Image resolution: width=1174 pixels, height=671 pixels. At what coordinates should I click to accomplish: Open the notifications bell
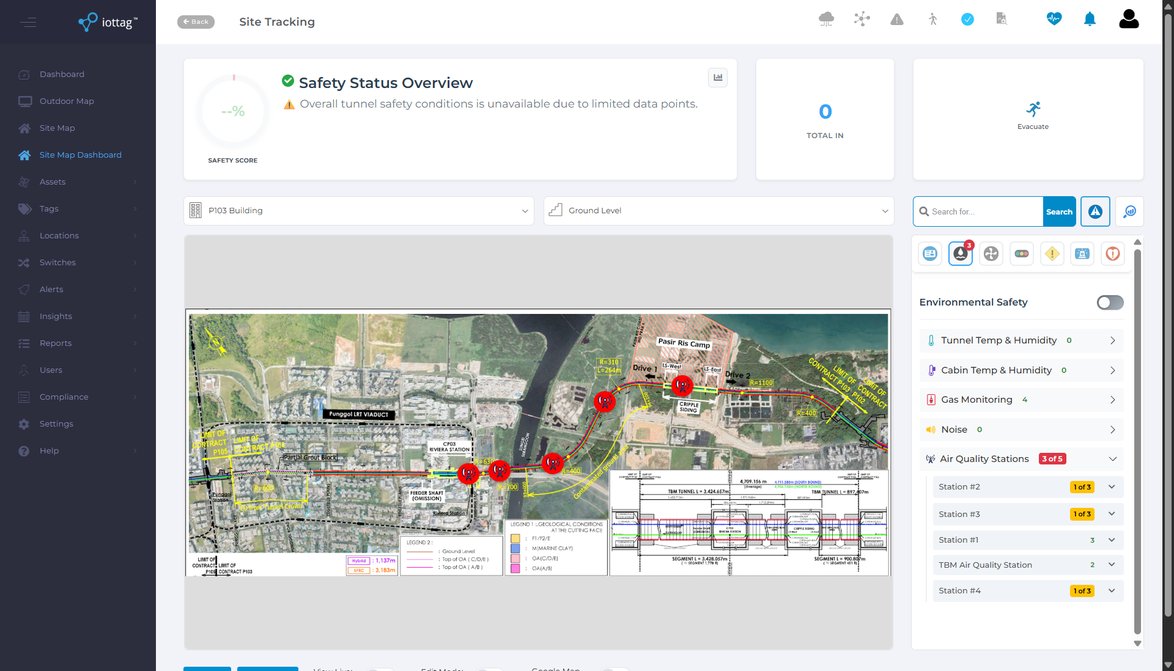coord(1090,19)
